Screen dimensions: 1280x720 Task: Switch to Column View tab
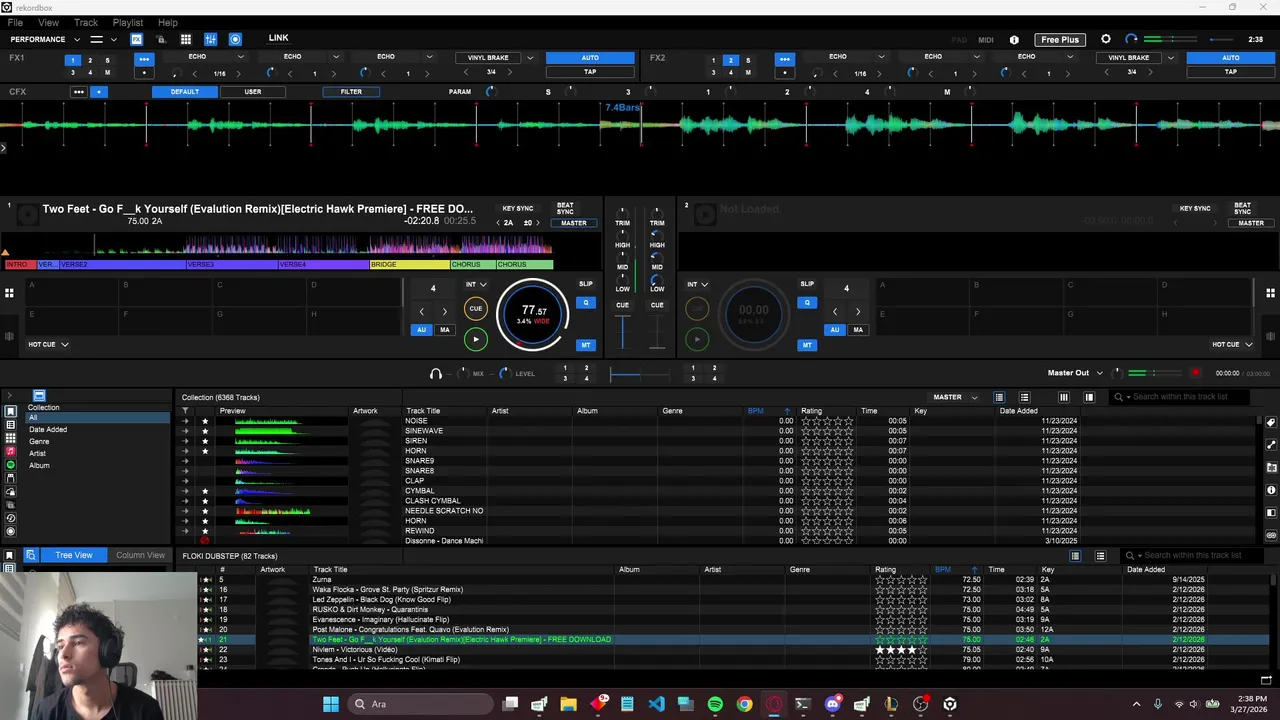click(140, 555)
